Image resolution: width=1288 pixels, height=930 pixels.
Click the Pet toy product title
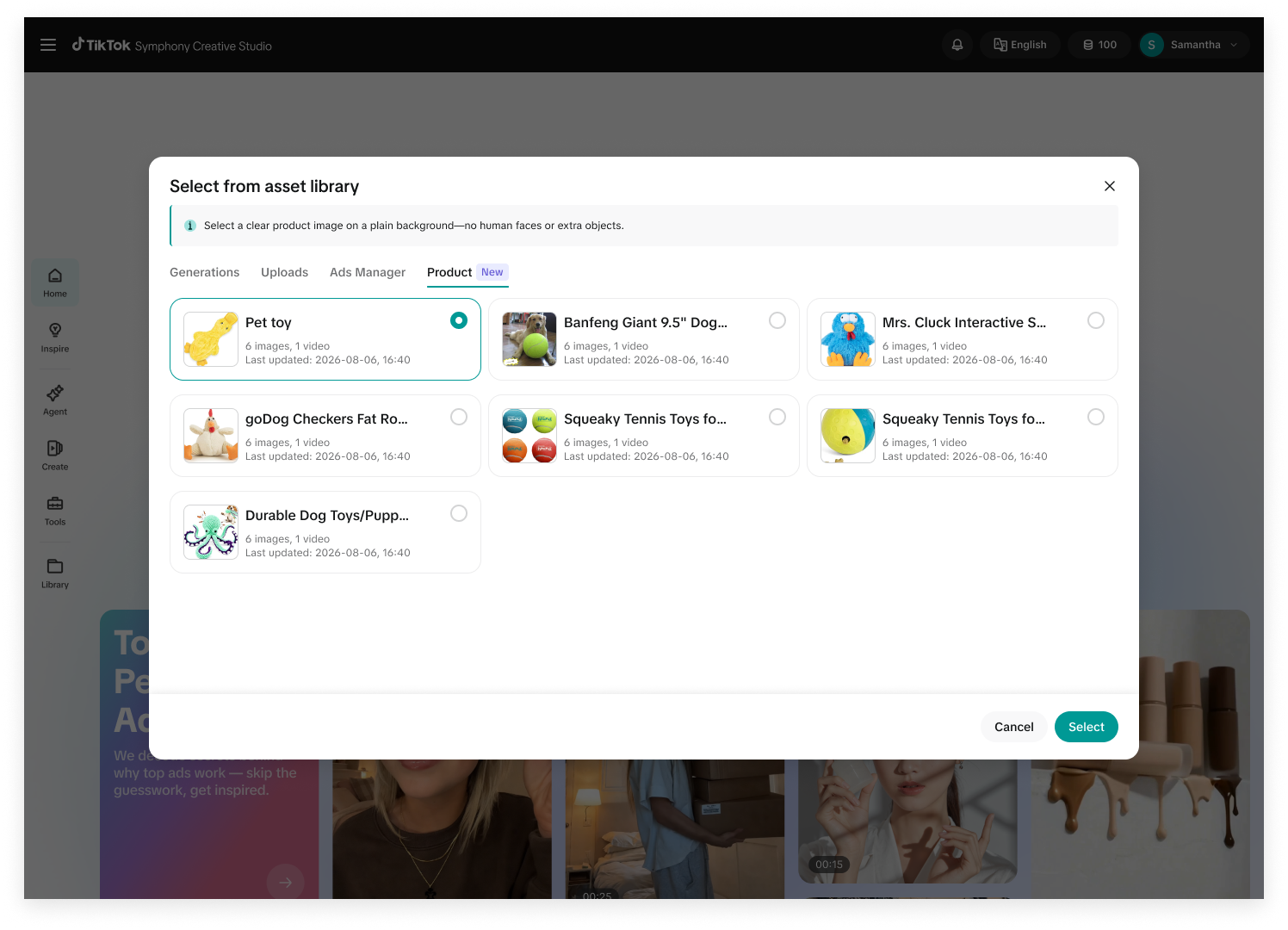269,322
